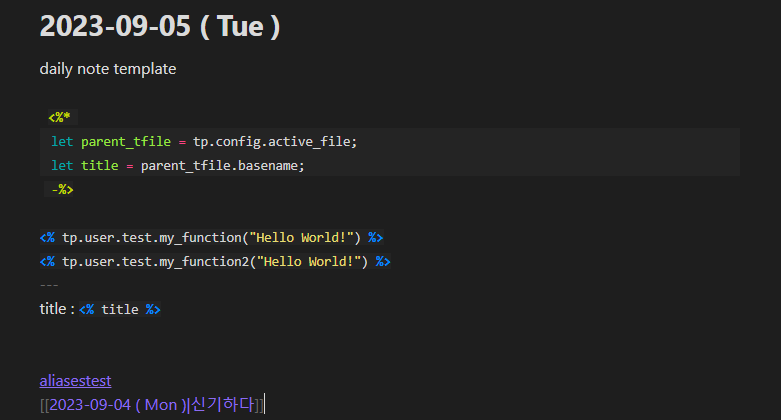
Task: Click tp.config.active_file expression
Action: (275, 141)
